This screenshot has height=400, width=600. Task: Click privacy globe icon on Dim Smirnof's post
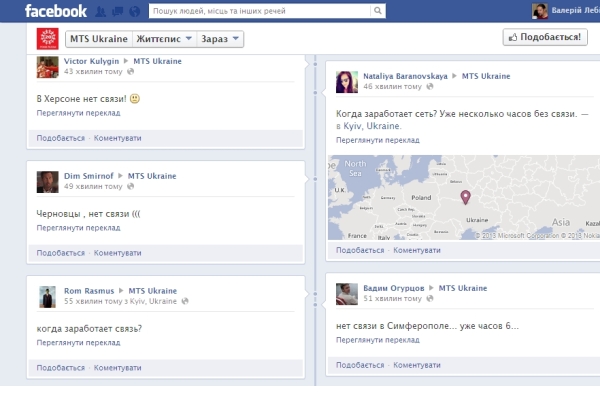pos(130,186)
